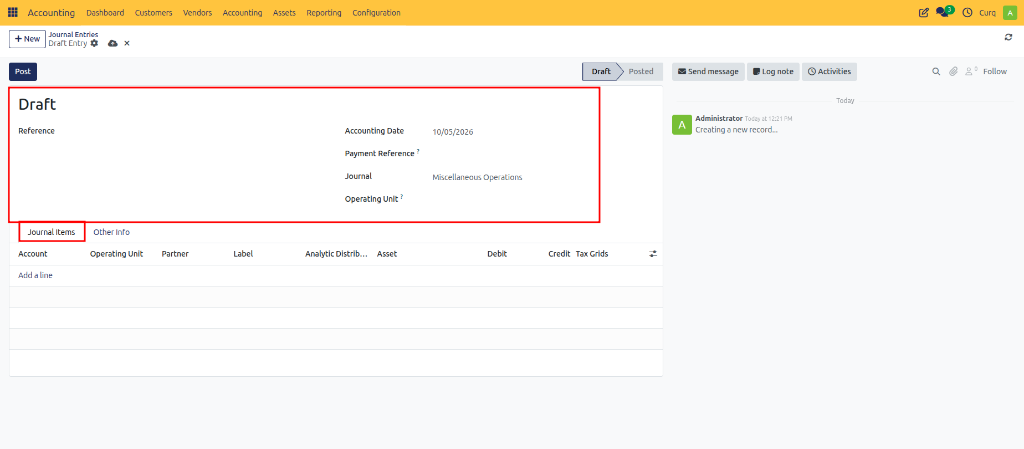The width and height of the screenshot is (1024, 449).
Task: Click the Send message button
Action: 709,72
